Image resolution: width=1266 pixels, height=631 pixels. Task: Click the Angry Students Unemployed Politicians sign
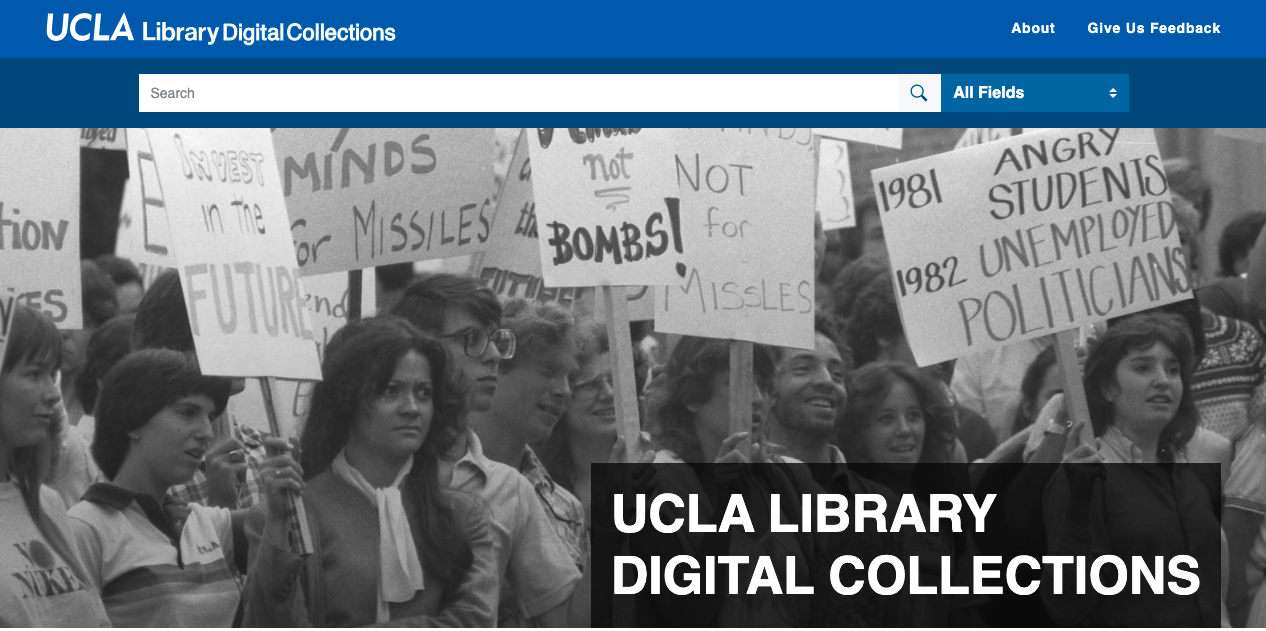coord(1030,245)
